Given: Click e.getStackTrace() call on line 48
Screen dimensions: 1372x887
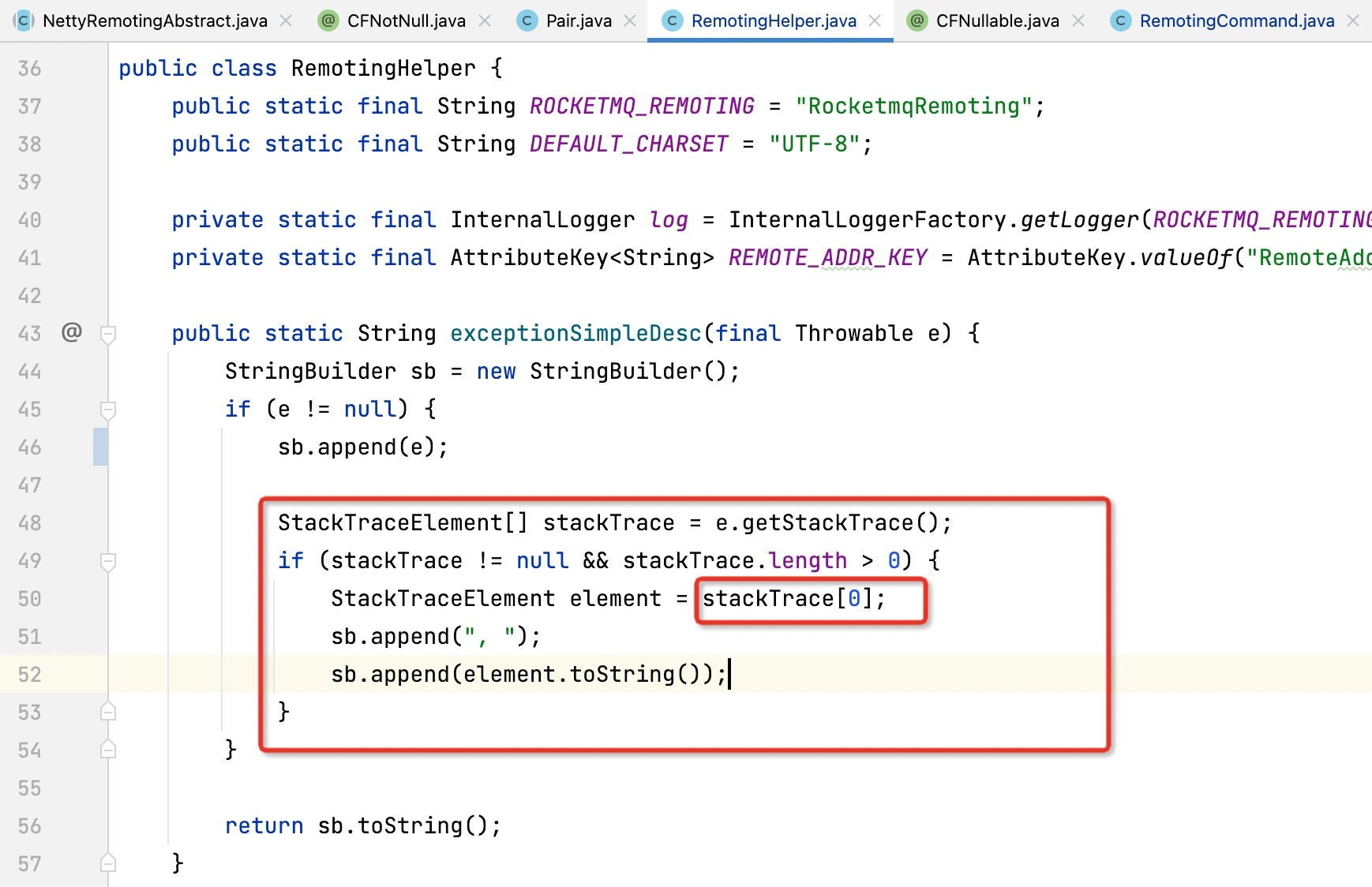Looking at the screenshot, I should 827,523.
